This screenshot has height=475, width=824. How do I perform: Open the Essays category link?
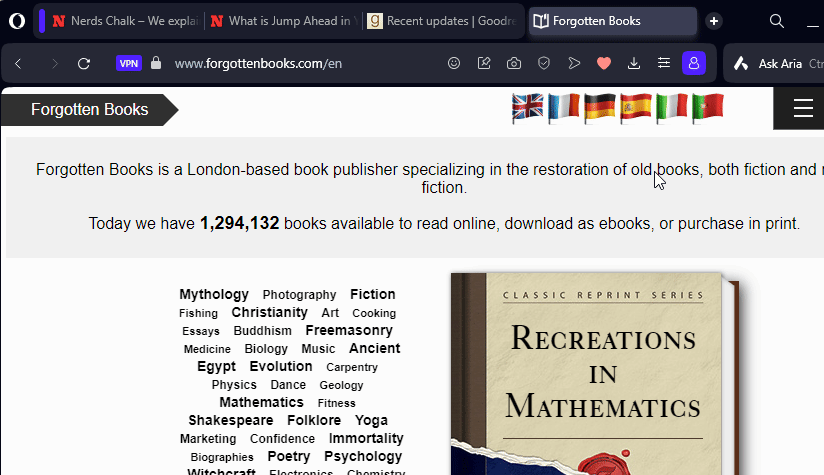[201, 331]
